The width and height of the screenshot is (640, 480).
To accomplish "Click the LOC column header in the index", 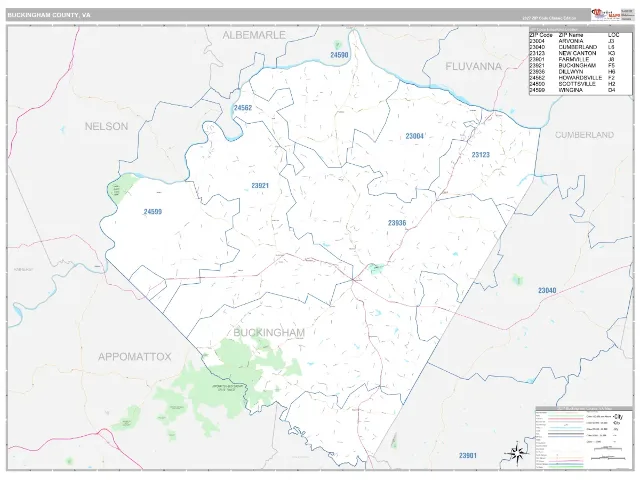I will [x=613, y=35].
